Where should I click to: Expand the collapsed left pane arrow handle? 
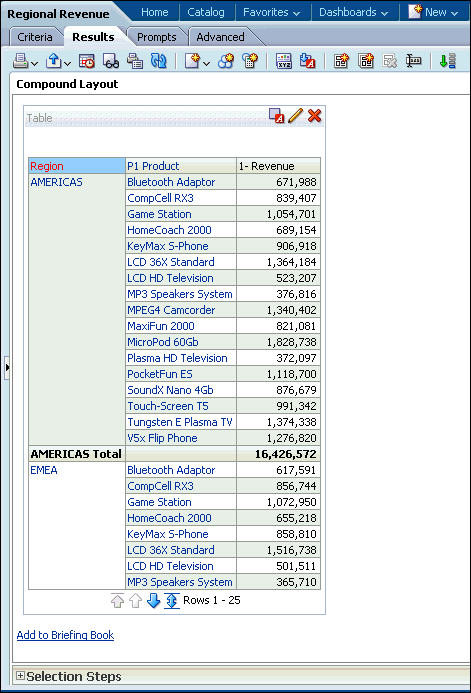(x=7, y=367)
